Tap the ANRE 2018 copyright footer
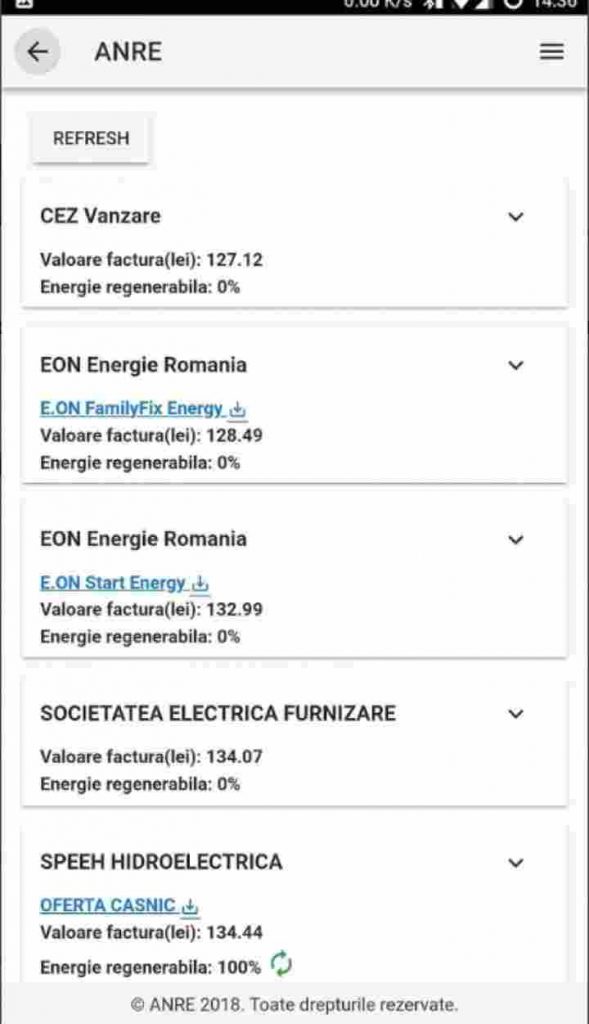 click(294, 1004)
